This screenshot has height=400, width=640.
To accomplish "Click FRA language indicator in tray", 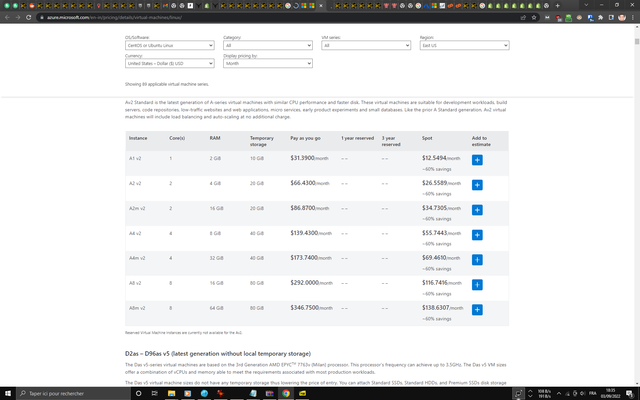I will tap(593, 393).
